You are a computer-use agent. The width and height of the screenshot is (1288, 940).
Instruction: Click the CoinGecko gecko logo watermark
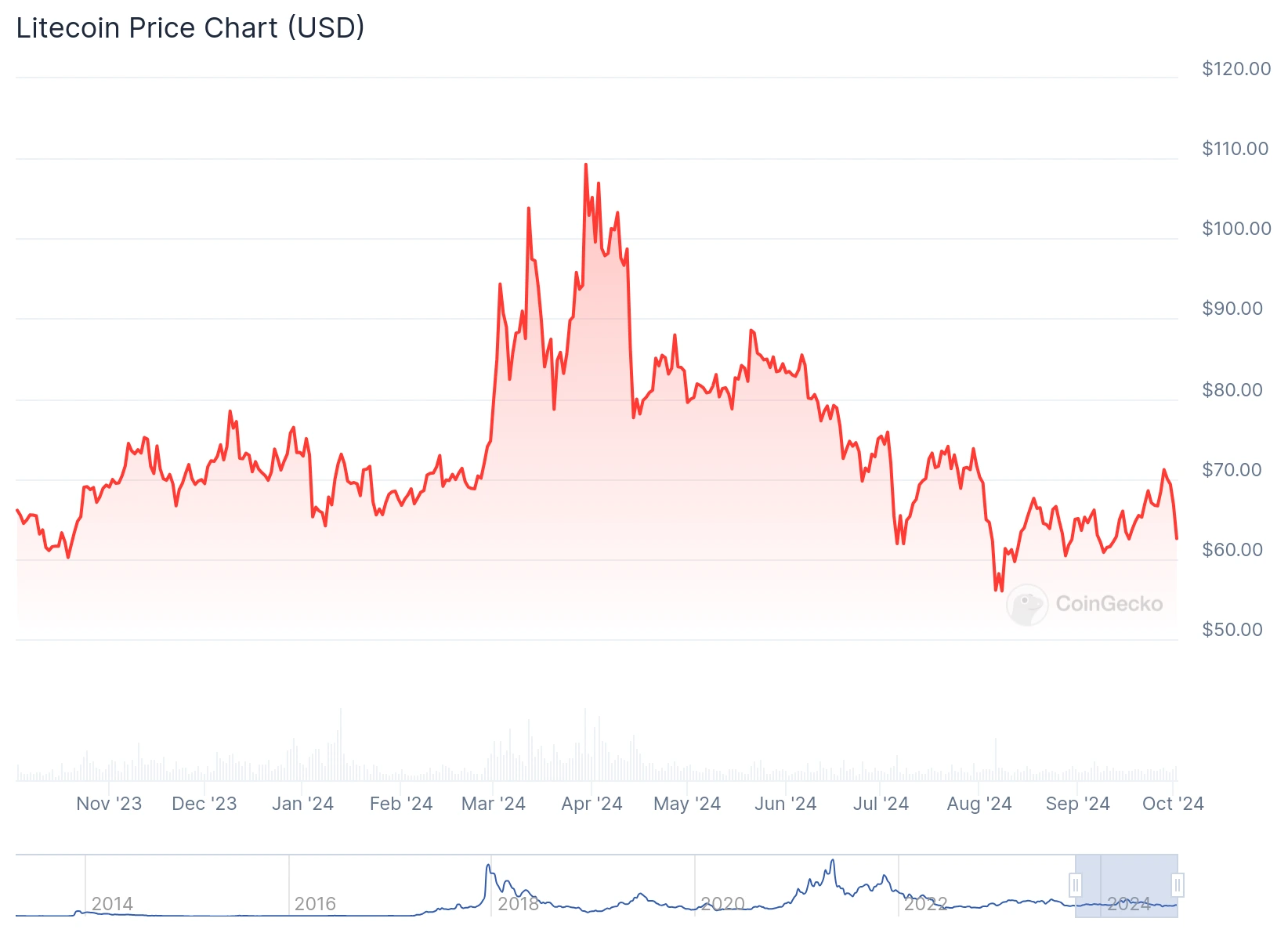[x=1026, y=605]
